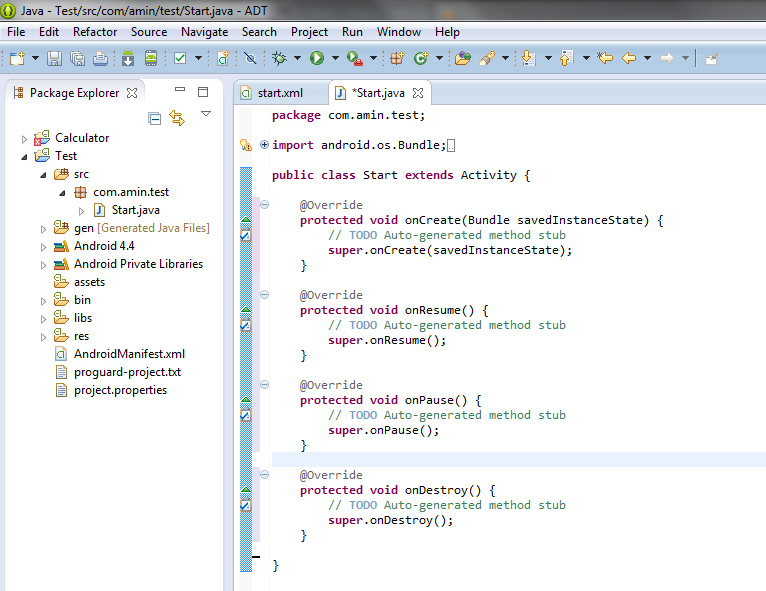Open the Window menu

399,32
